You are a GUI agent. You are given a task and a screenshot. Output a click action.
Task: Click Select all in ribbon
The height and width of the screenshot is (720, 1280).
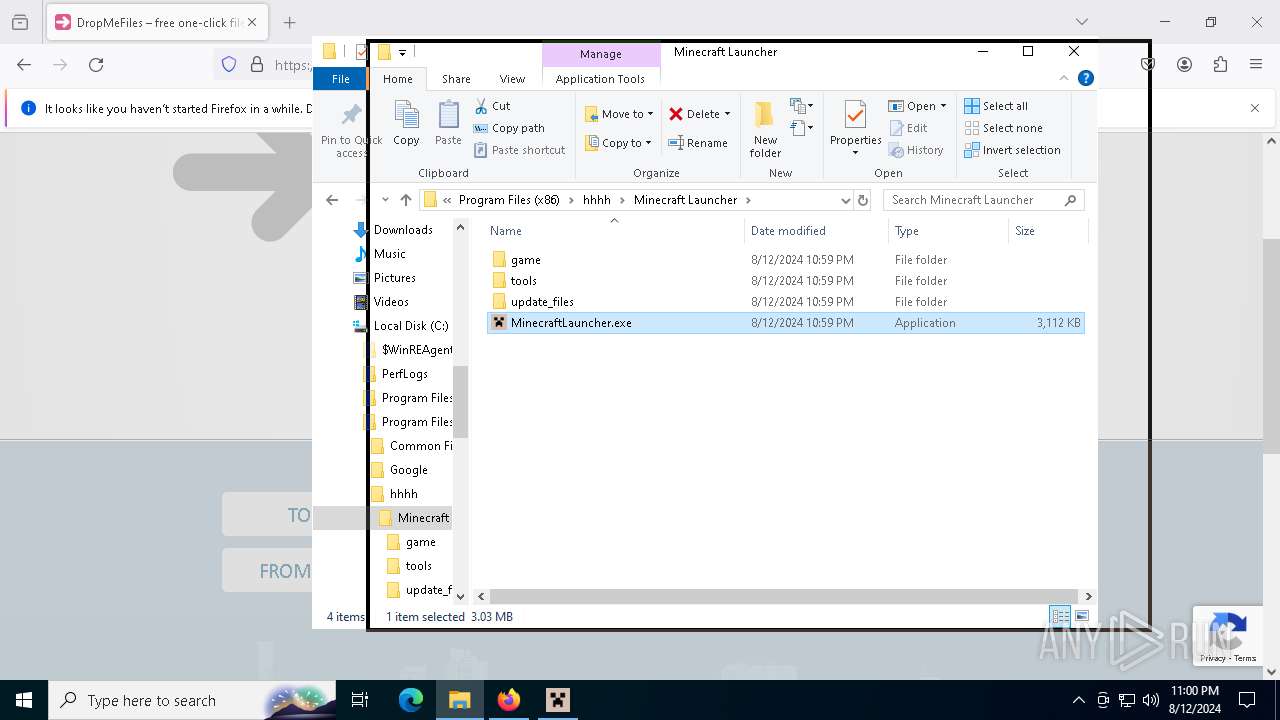click(x=996, y=106)
